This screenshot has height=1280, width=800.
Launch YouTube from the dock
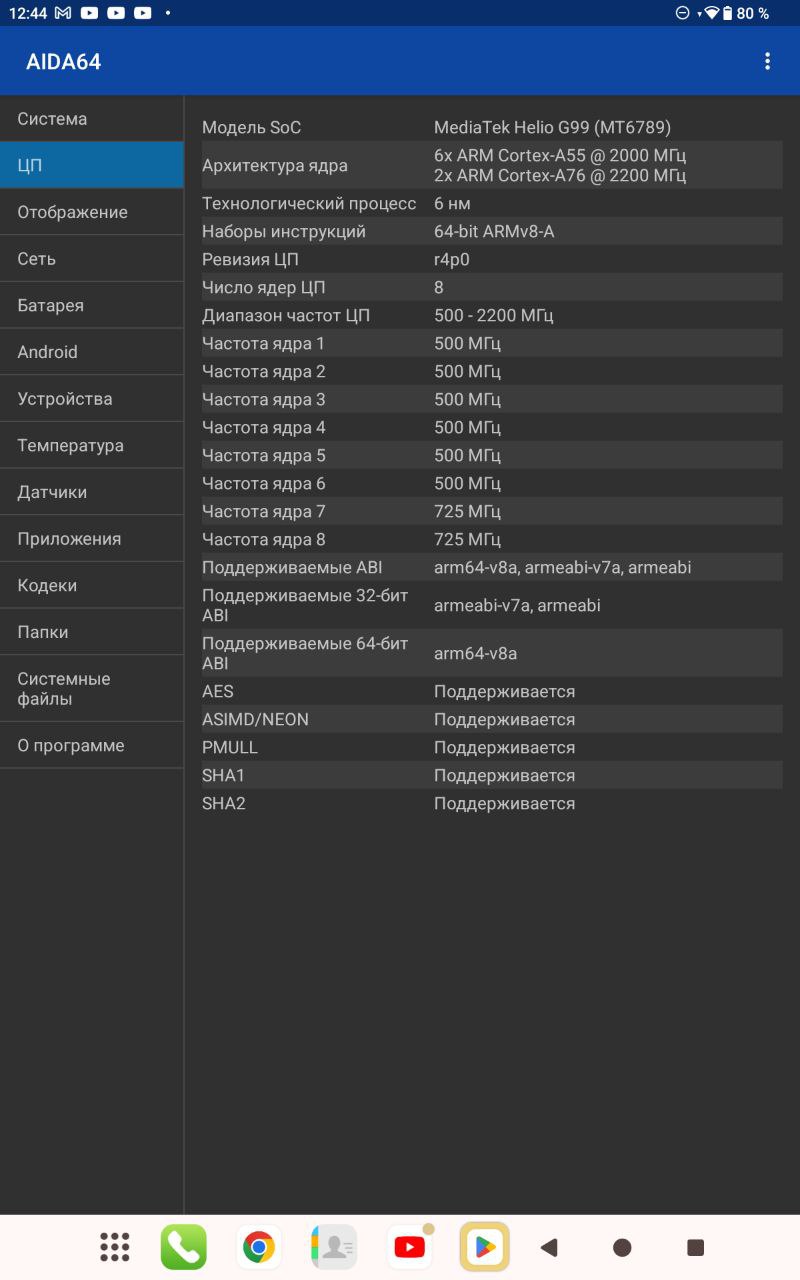tap(409, 1247)
